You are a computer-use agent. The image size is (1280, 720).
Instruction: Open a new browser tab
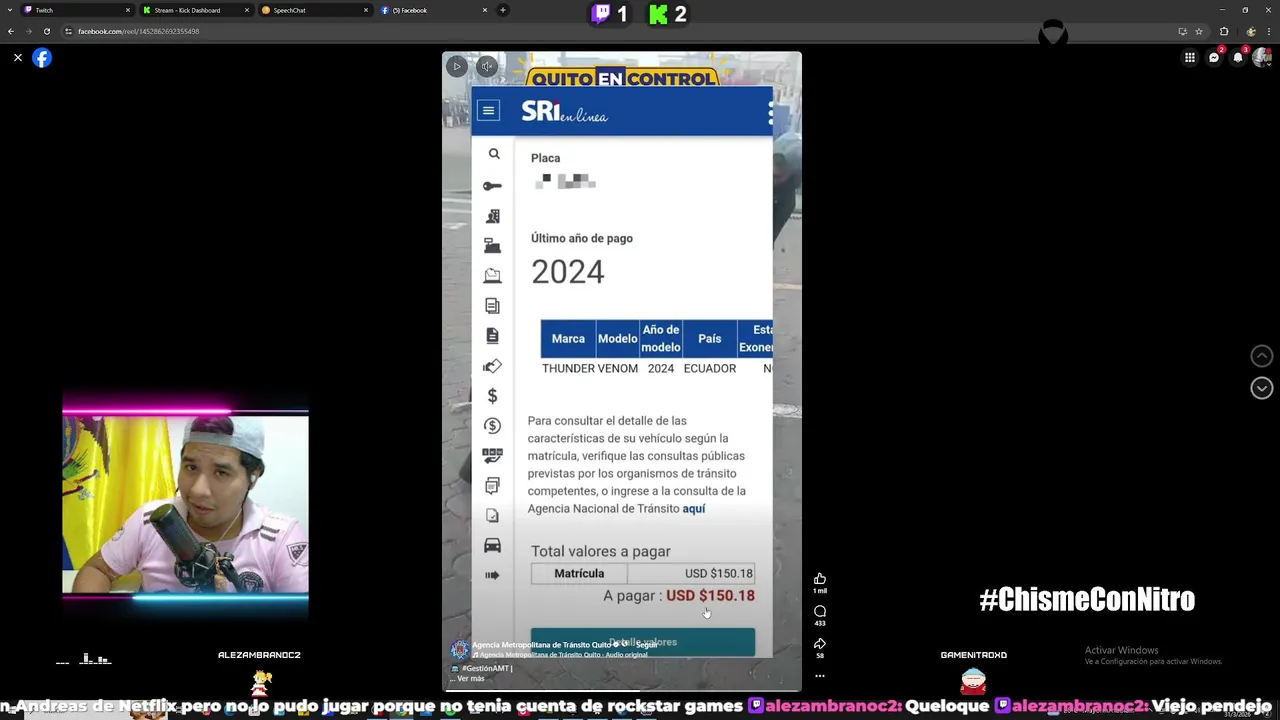pos(503,10)
